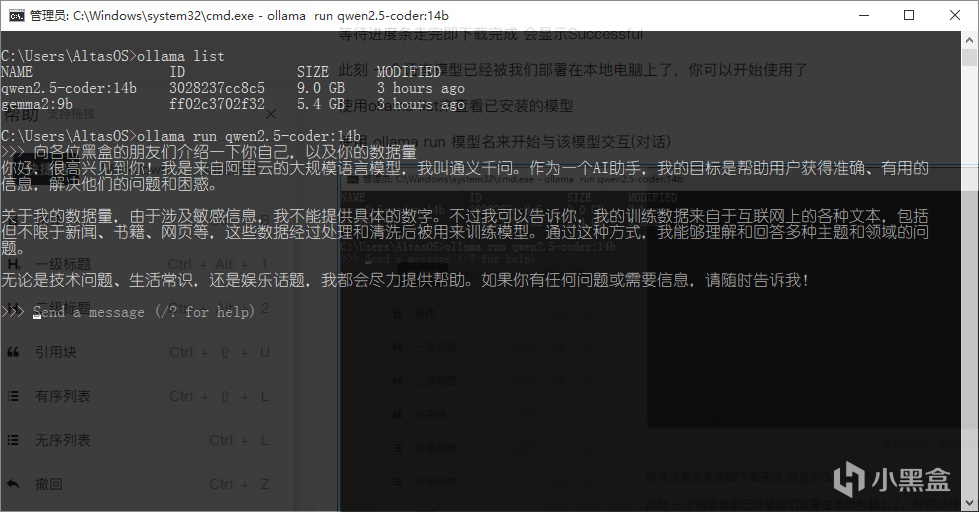
Task: Click '3 hours ago' in the qwen2.5-coder row
Action: 421,88
